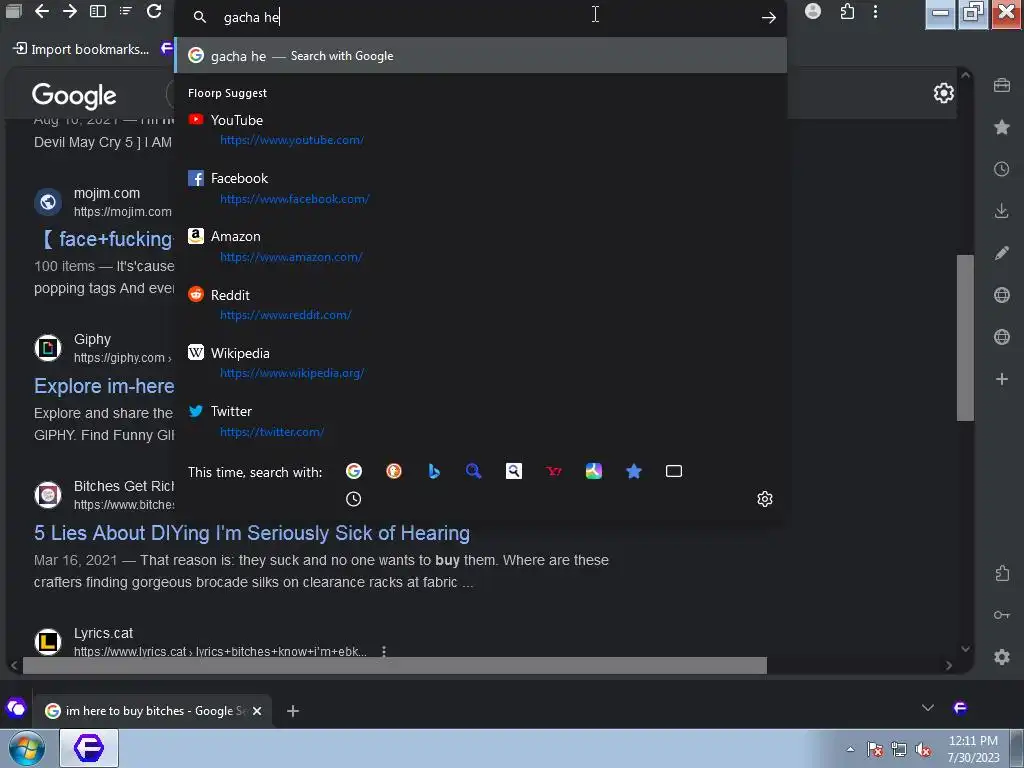The width and height of the screenshot is (1024, 768).
Task: Search with the white-square magnifier engine icon
Action: tap(514, 471)
